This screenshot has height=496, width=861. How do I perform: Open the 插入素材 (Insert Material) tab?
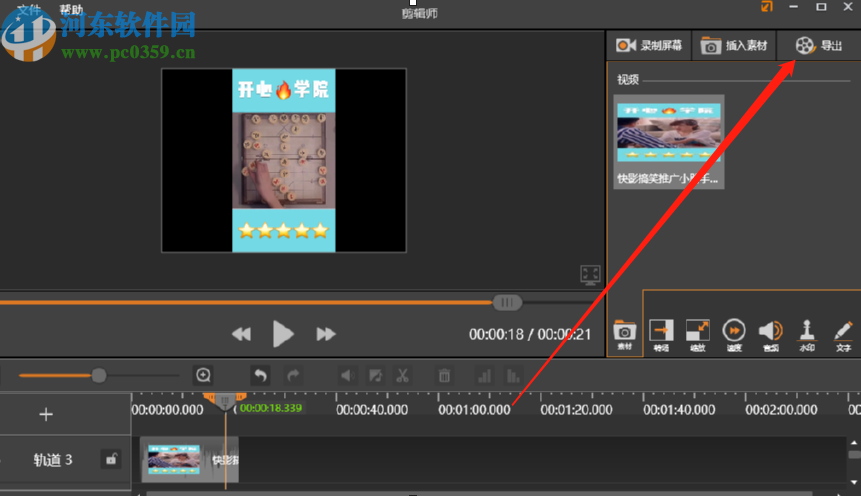coord(734,46)
